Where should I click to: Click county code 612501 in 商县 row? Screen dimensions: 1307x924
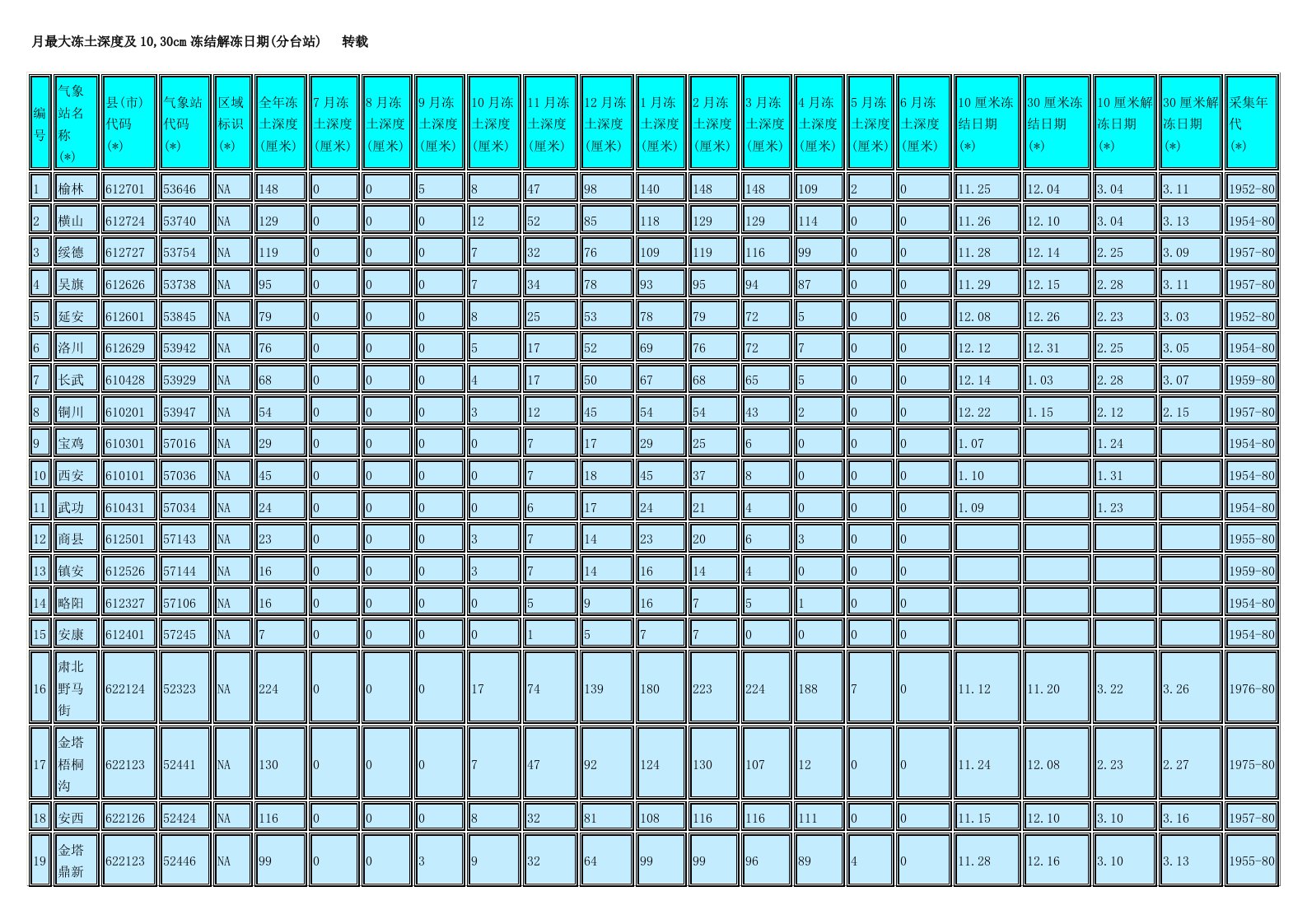click(x=125, y=539)
